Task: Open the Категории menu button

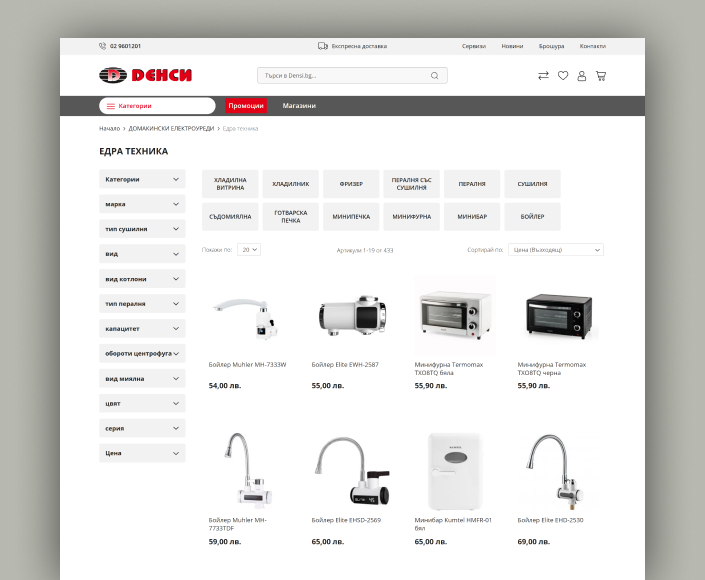Action: 157,106
